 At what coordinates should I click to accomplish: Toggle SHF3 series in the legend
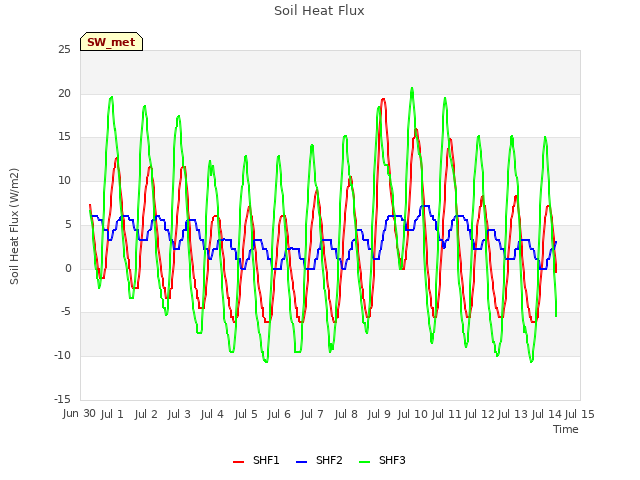pyautogui.click(x=382, y=460)
